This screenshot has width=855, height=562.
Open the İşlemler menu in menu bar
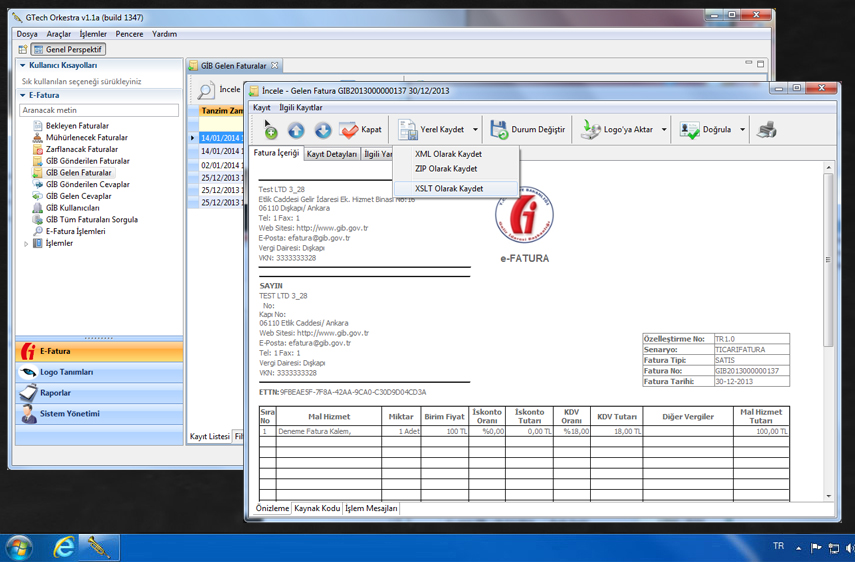(x=93, y=34)
